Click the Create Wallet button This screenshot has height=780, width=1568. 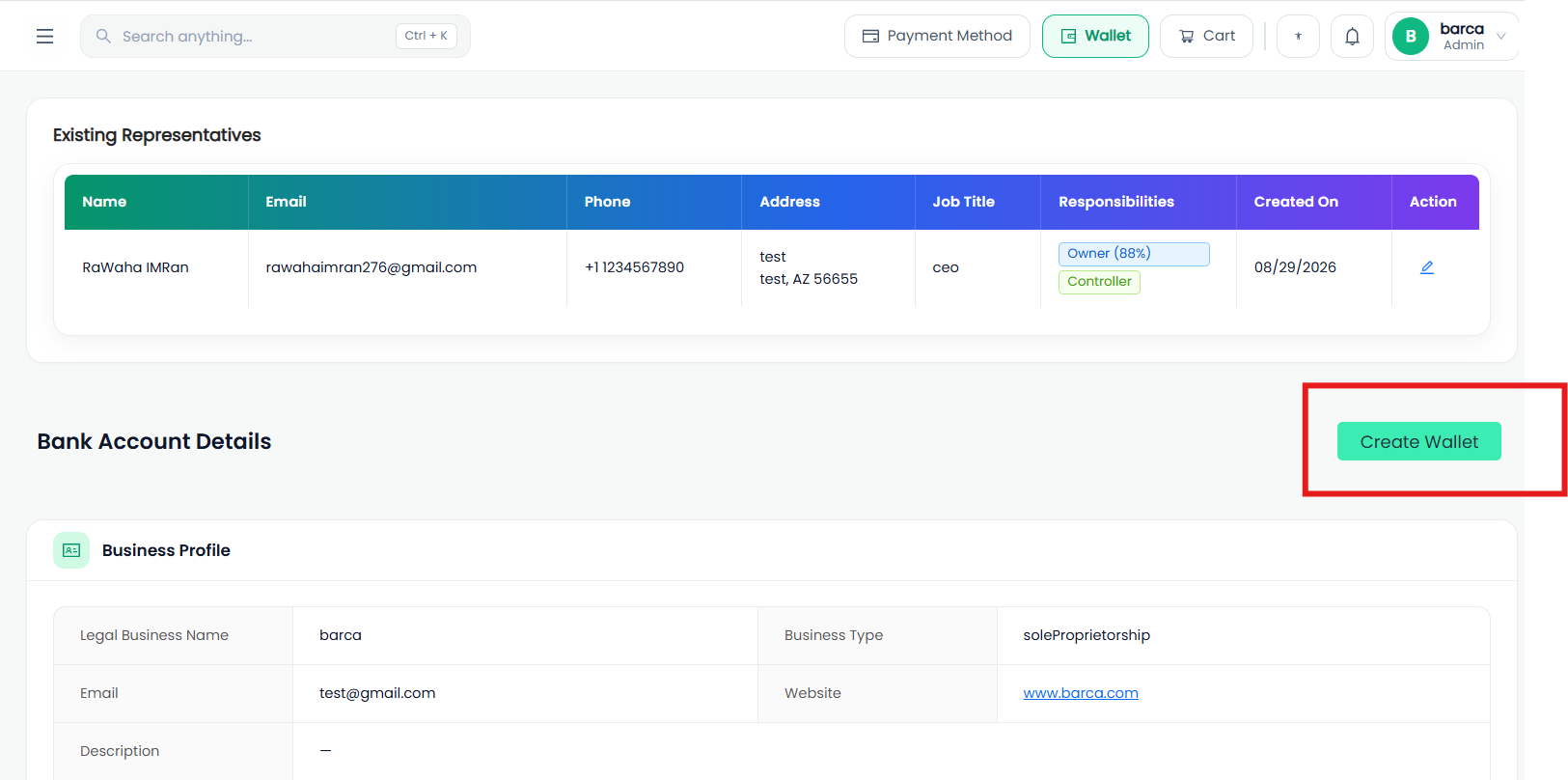tap(1418, 441)
